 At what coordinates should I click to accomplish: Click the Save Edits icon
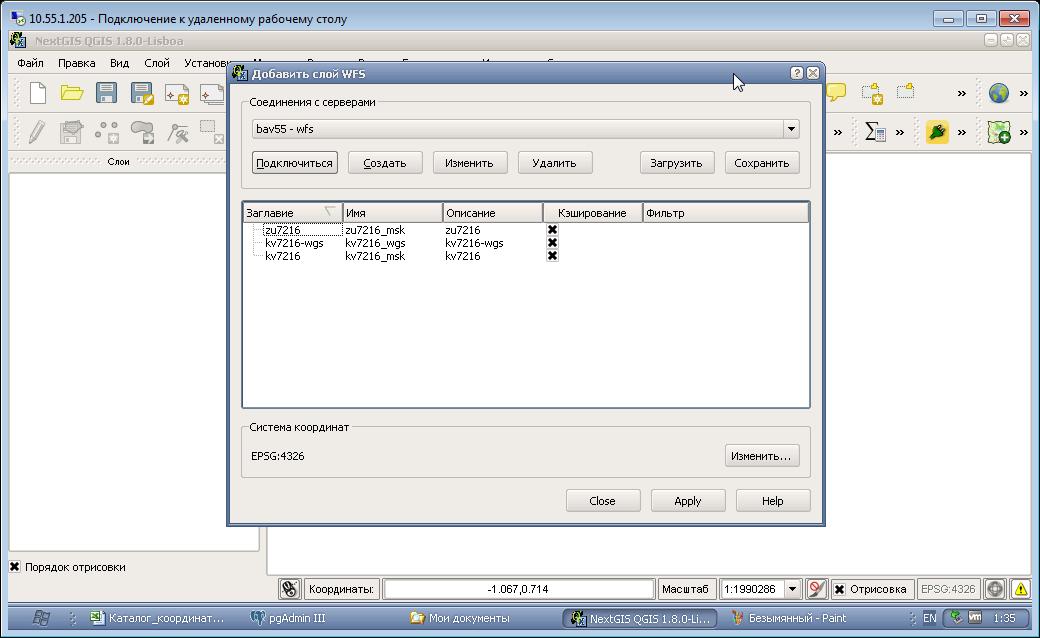click(x=71, y=132)
